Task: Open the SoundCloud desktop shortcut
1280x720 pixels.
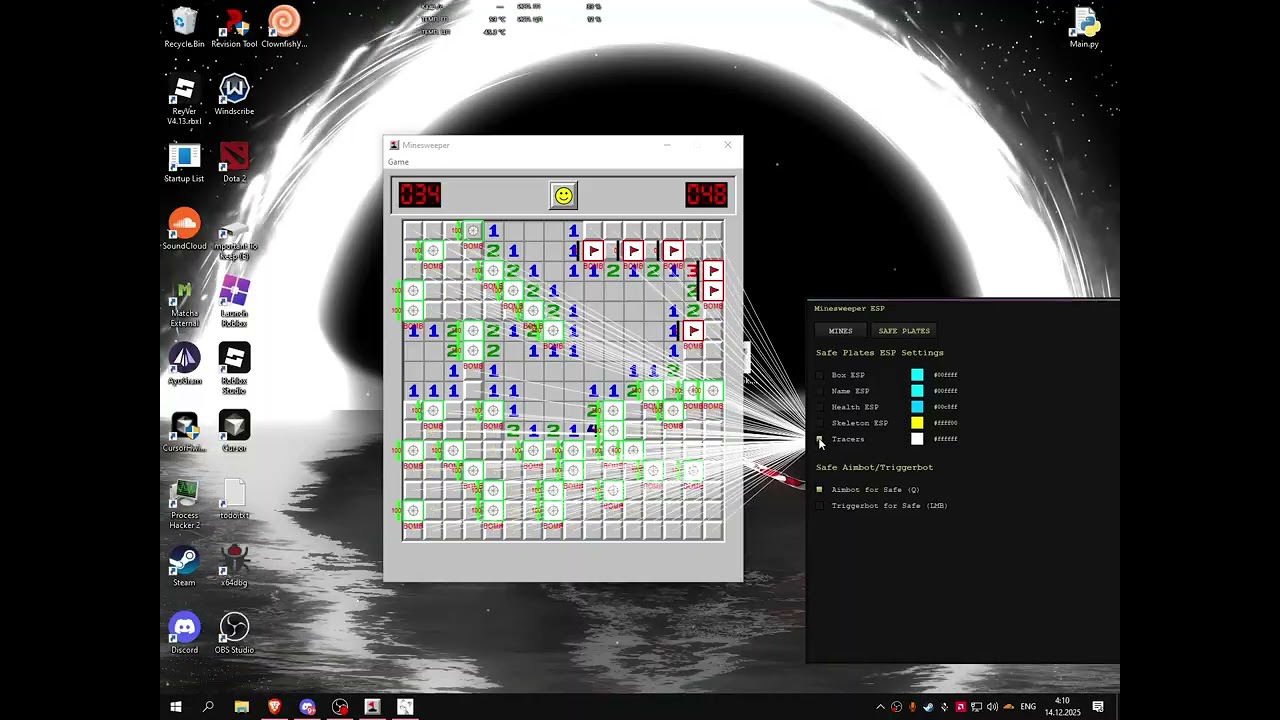Action: point(184,229)
